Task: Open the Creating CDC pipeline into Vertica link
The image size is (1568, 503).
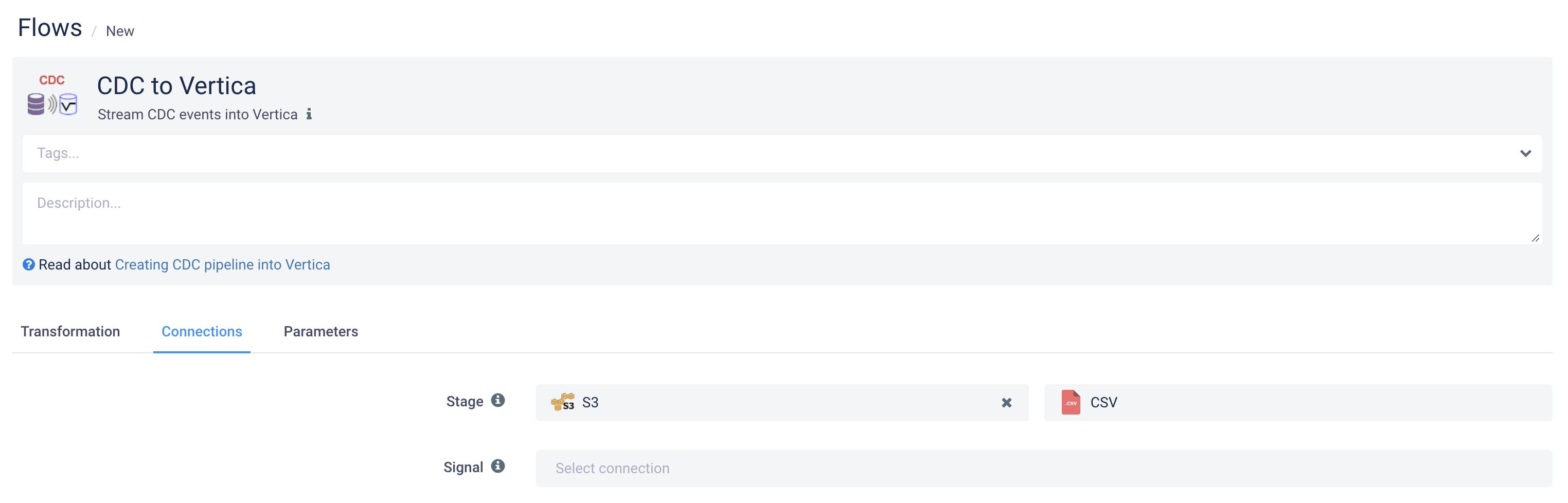Action: [222, 264]
